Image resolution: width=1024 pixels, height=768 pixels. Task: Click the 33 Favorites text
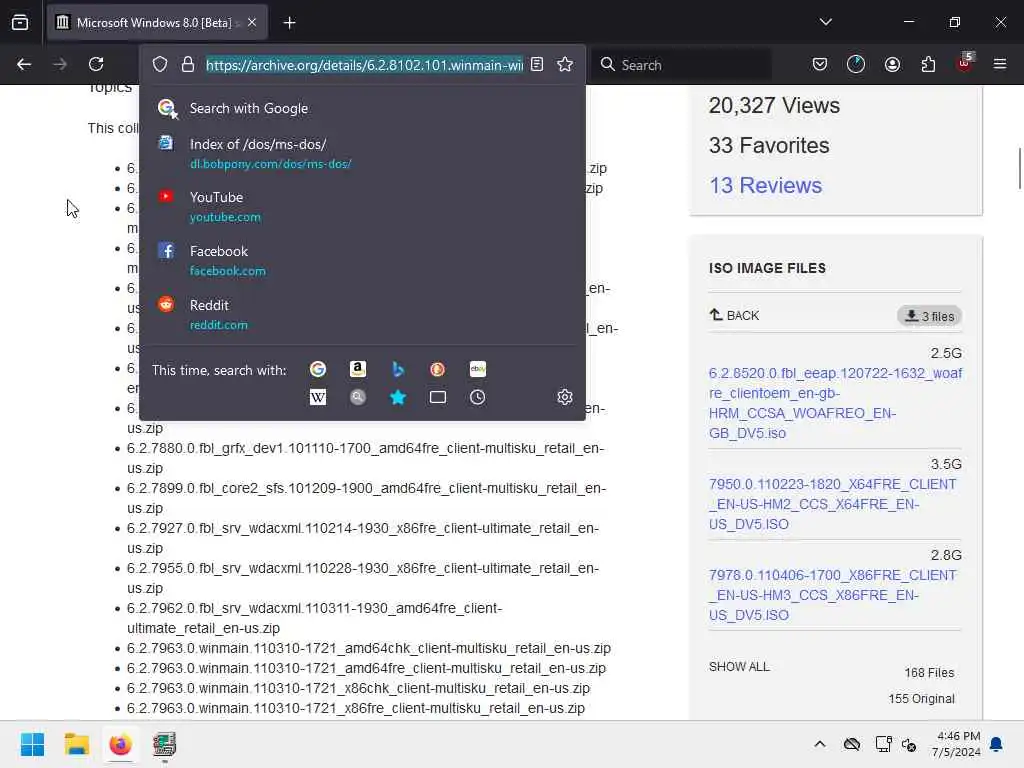[769, 146]
